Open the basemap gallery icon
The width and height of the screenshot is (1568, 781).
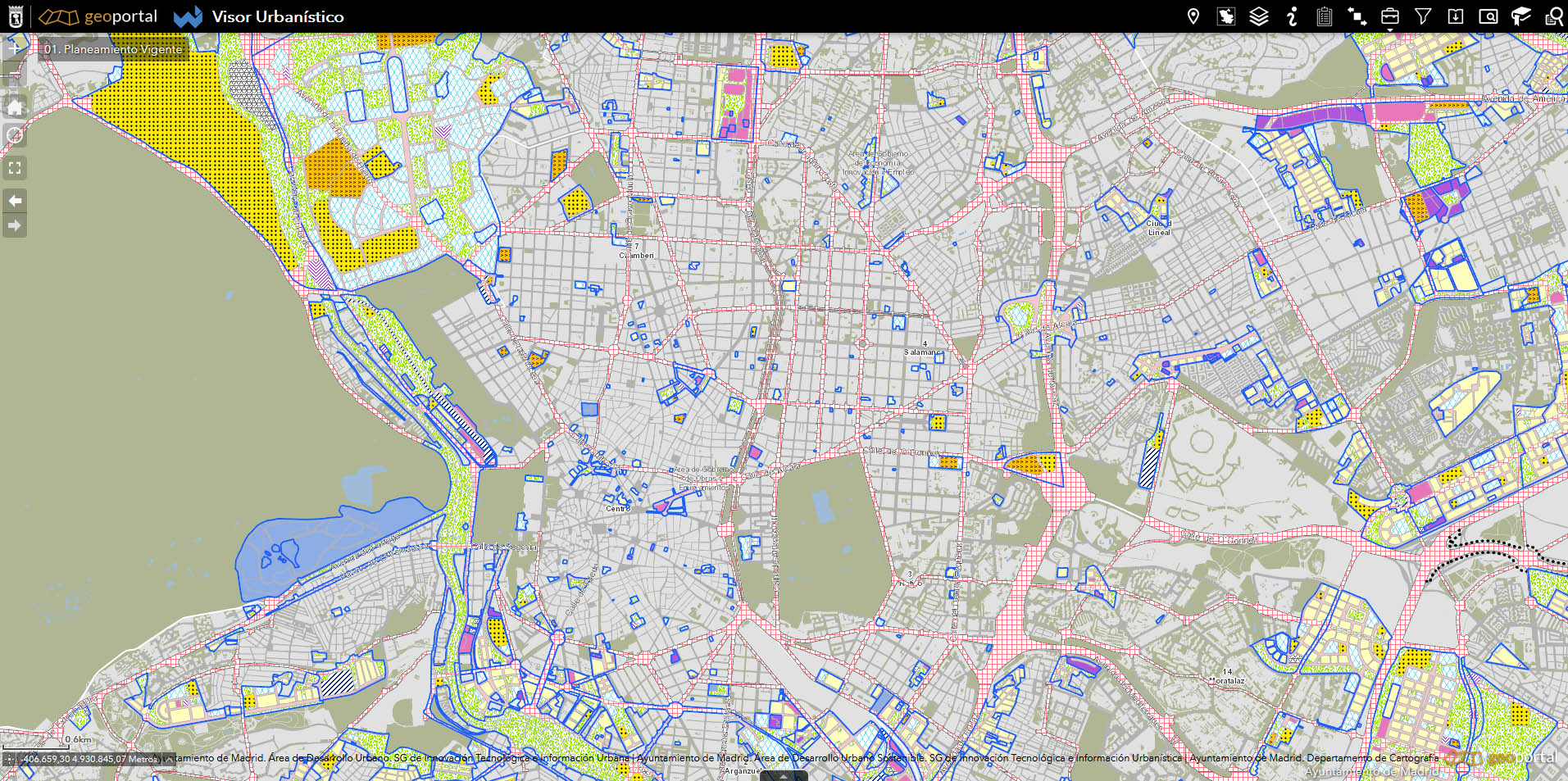(1226, 16)
